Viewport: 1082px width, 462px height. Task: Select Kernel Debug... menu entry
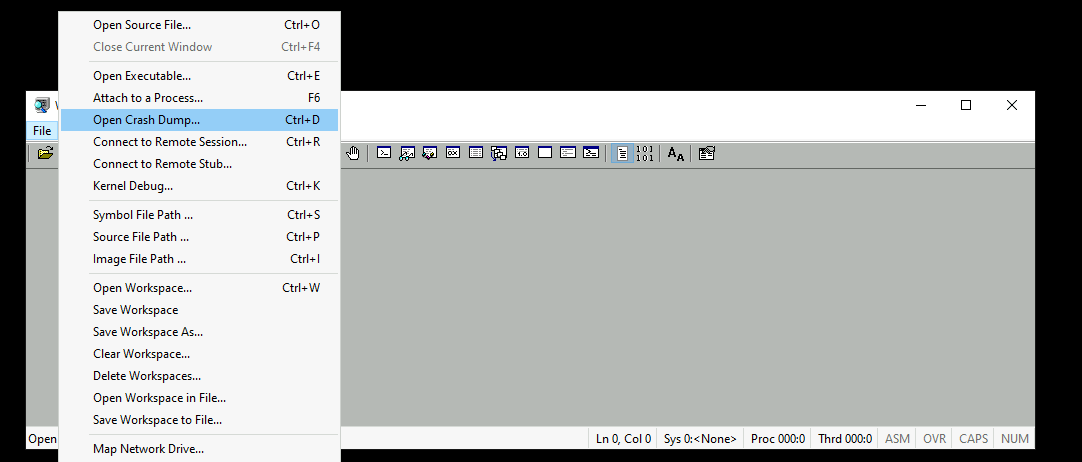click(199, 186)
